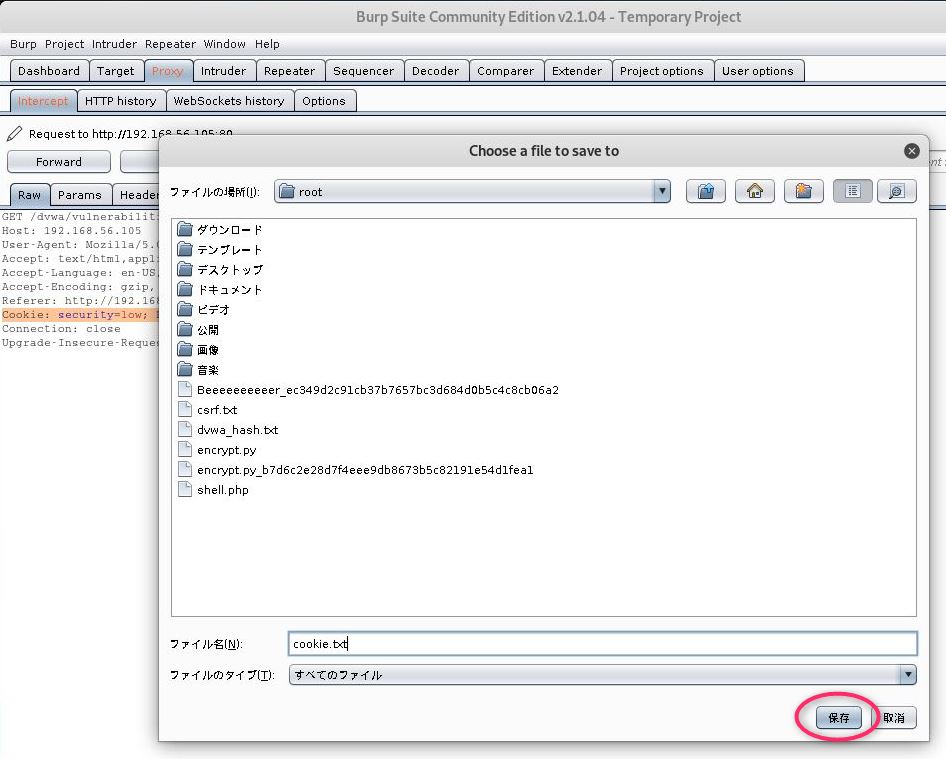Open the Repeater menu
946x759 pixels.
point(170,44)
